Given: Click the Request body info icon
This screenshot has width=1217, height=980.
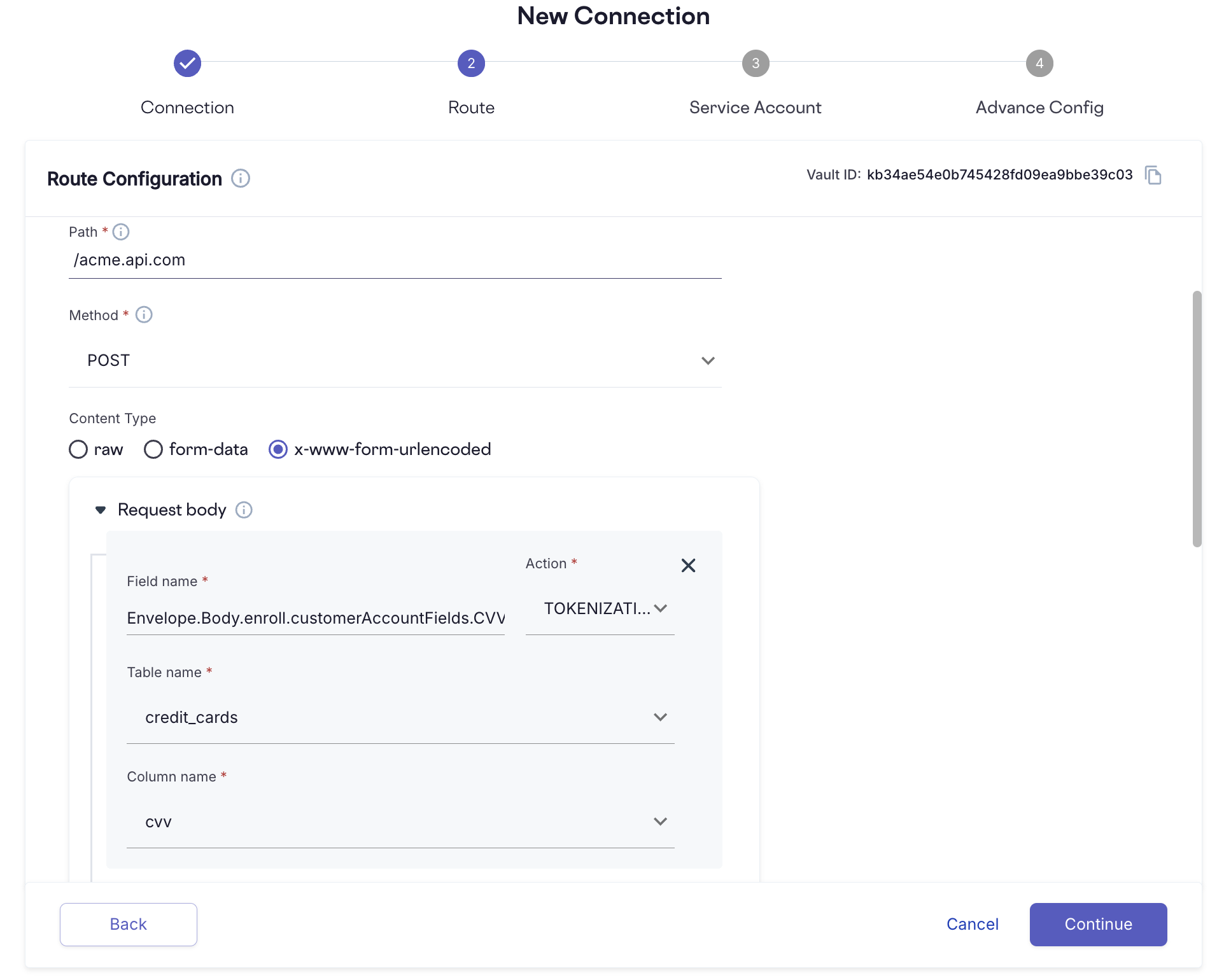Looking at the screenshot, I should pos(244,510).
